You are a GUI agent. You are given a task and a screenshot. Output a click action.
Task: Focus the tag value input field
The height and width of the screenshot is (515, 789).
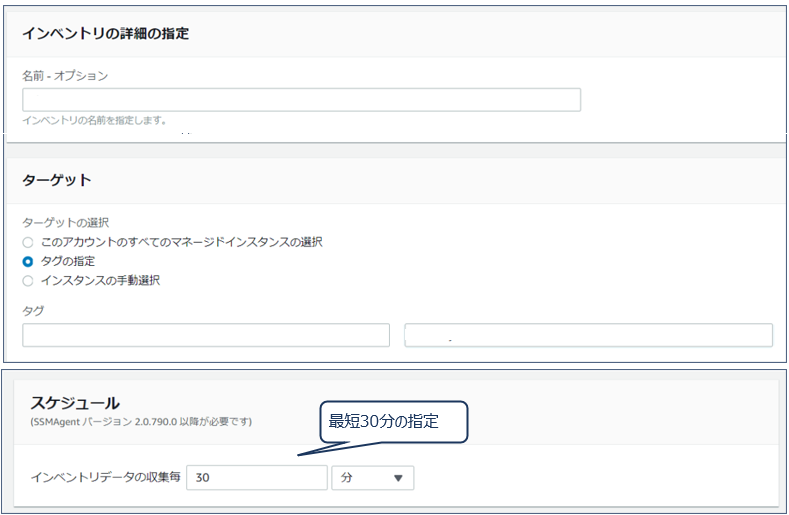[588, 335]
